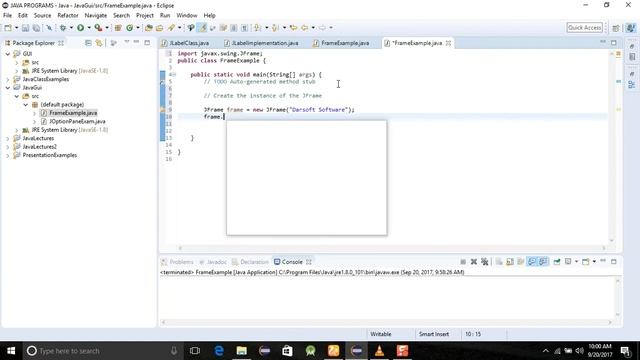Toggle Word Wrap in Console toolbar
640x360 pixels.
[x=520, y=262]
